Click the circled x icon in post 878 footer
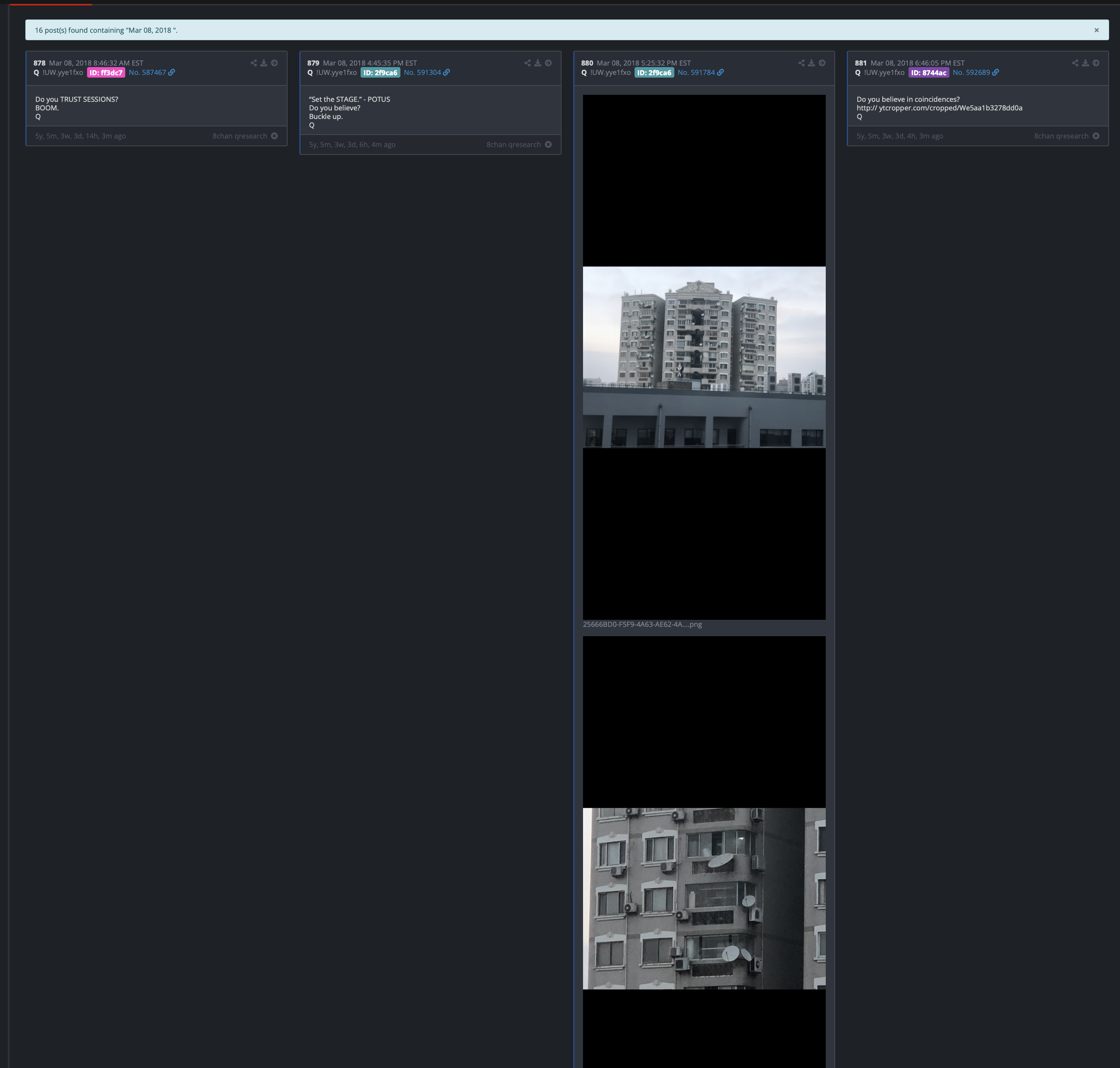Viewport: 1120px width, 1068px height. (275, 136)
